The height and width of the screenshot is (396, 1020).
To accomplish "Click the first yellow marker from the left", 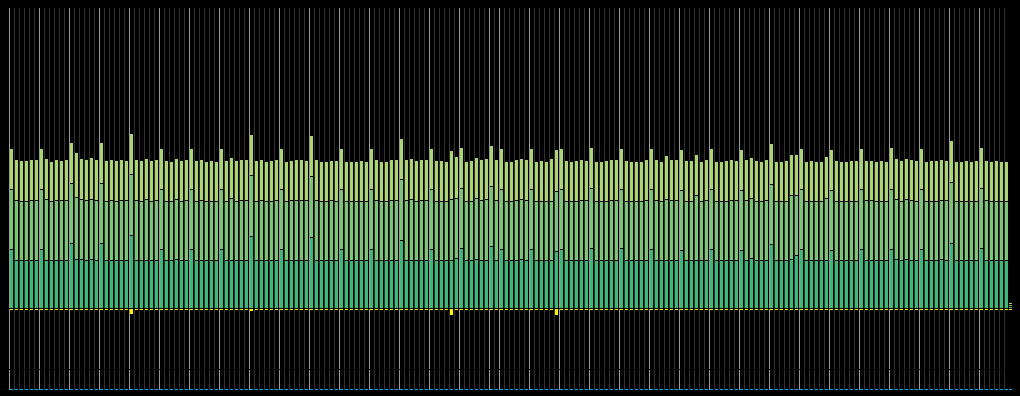I will click(131, 311).
